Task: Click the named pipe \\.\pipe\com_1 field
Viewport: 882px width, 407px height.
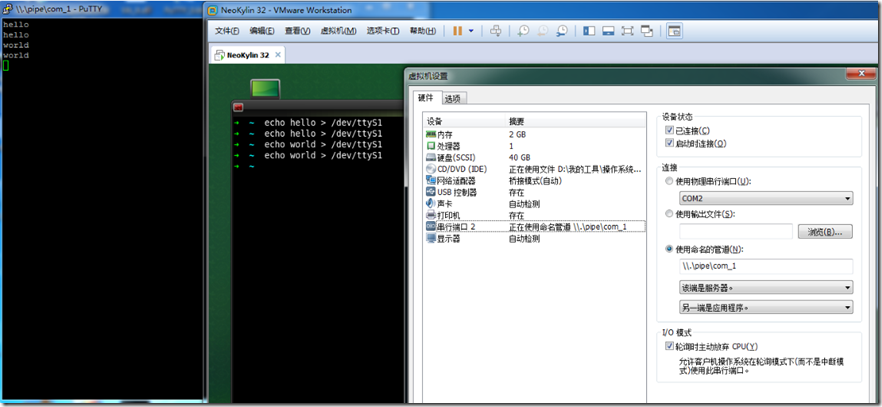Action: click(x=766, y=266)
